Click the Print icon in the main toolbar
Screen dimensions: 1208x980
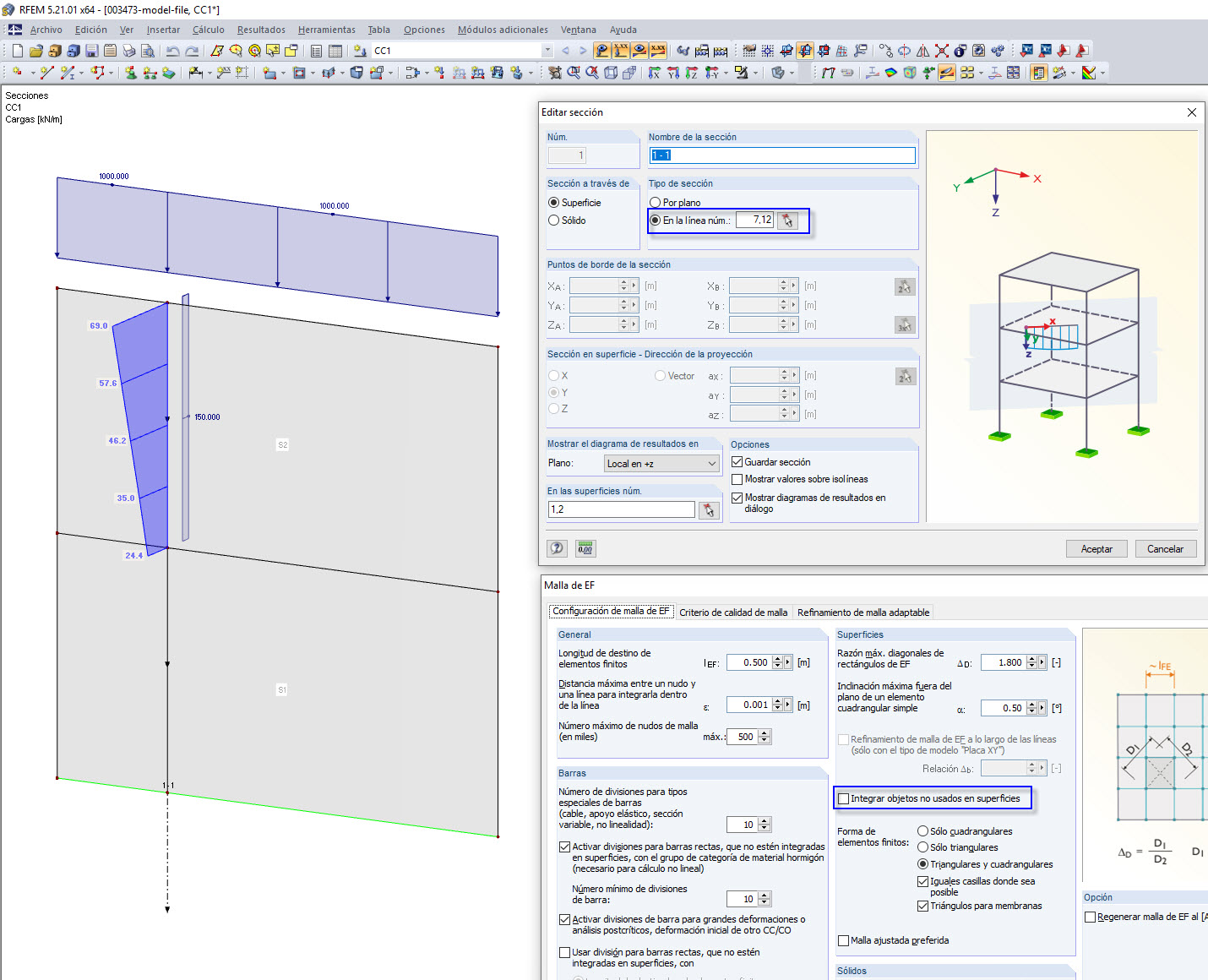pos(128,51)
